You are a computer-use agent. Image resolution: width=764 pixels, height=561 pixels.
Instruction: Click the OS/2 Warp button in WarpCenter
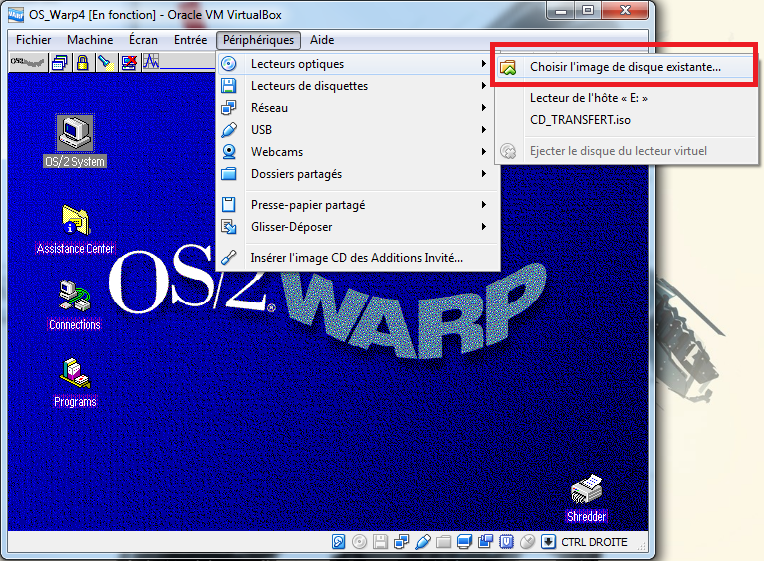26,62
